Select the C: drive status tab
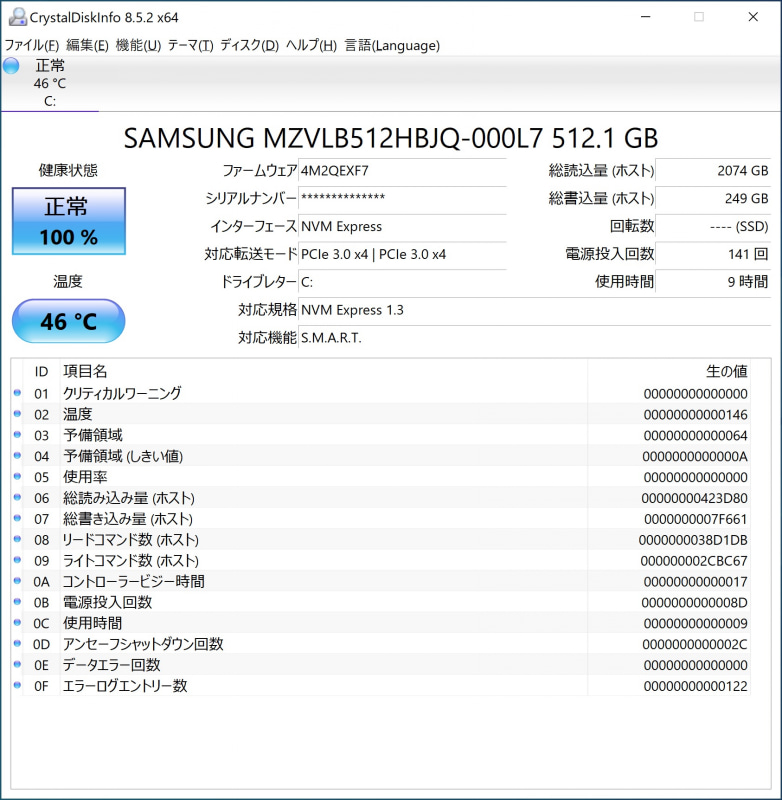This screenshot has height=800, width=782. (x=49, y=83)
